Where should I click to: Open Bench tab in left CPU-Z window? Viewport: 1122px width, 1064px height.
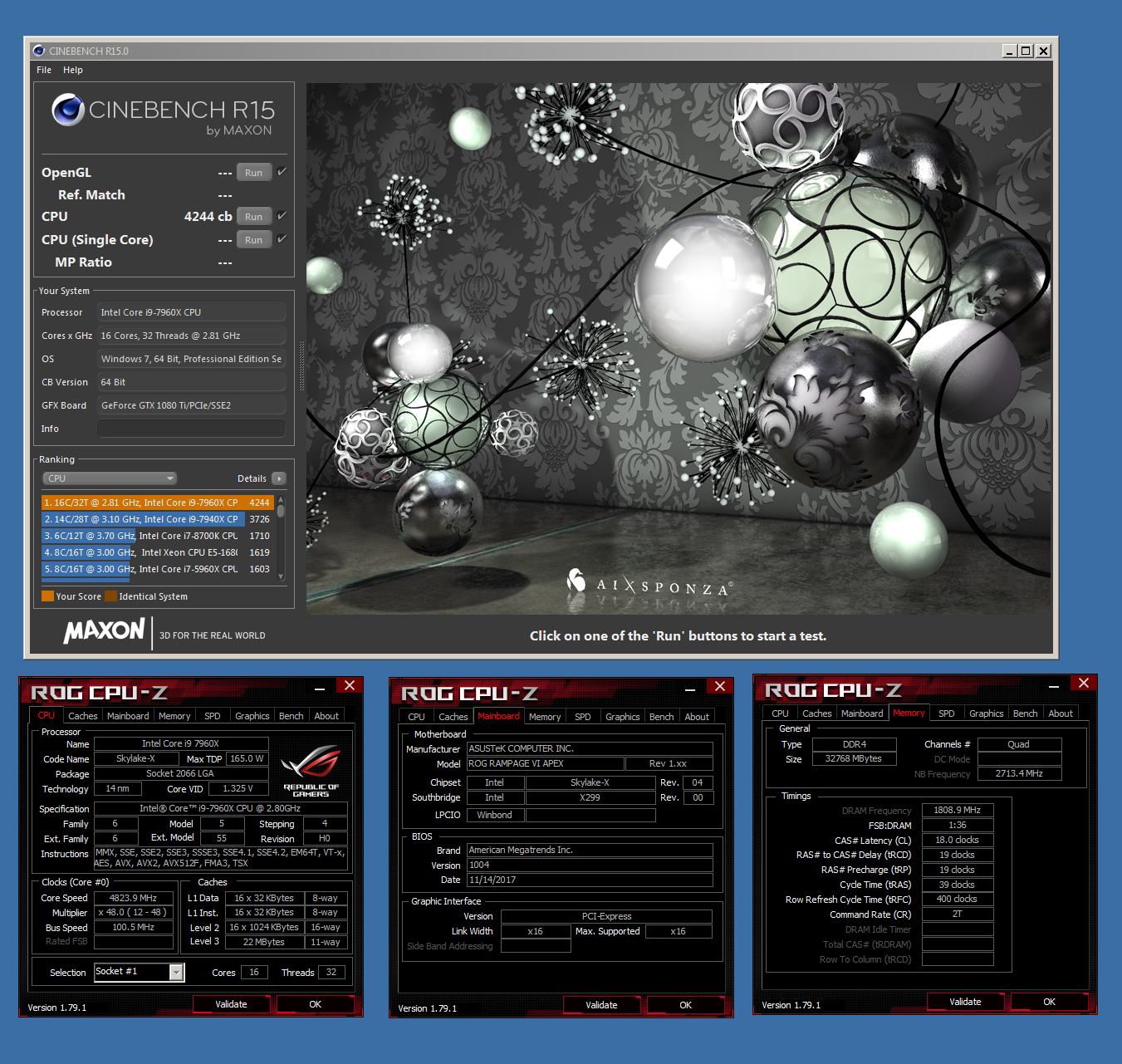(292, 716)
